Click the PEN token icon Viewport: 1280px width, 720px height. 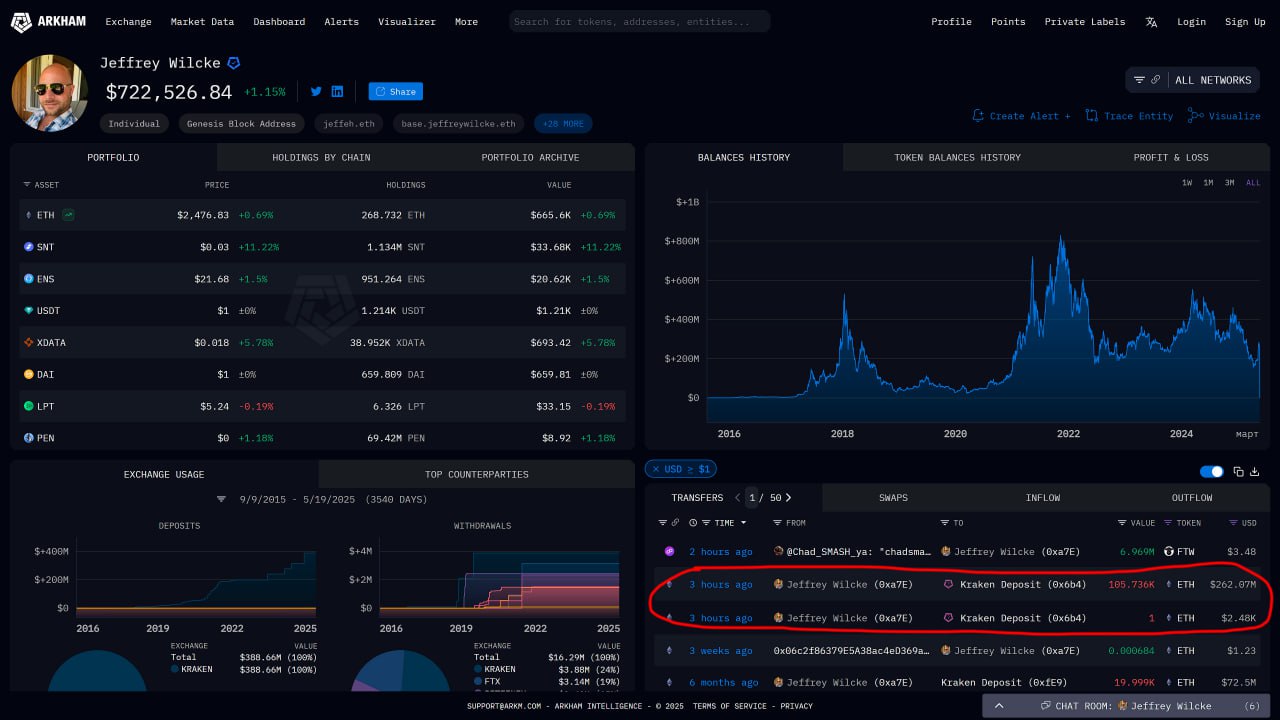click(28, 438)
